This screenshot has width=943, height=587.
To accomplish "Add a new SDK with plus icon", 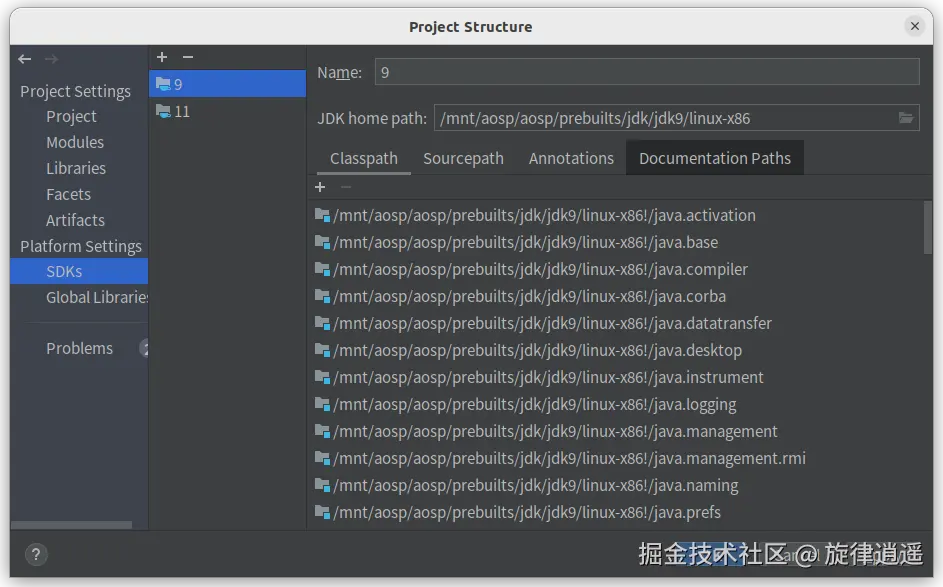I will click(162, 57).
